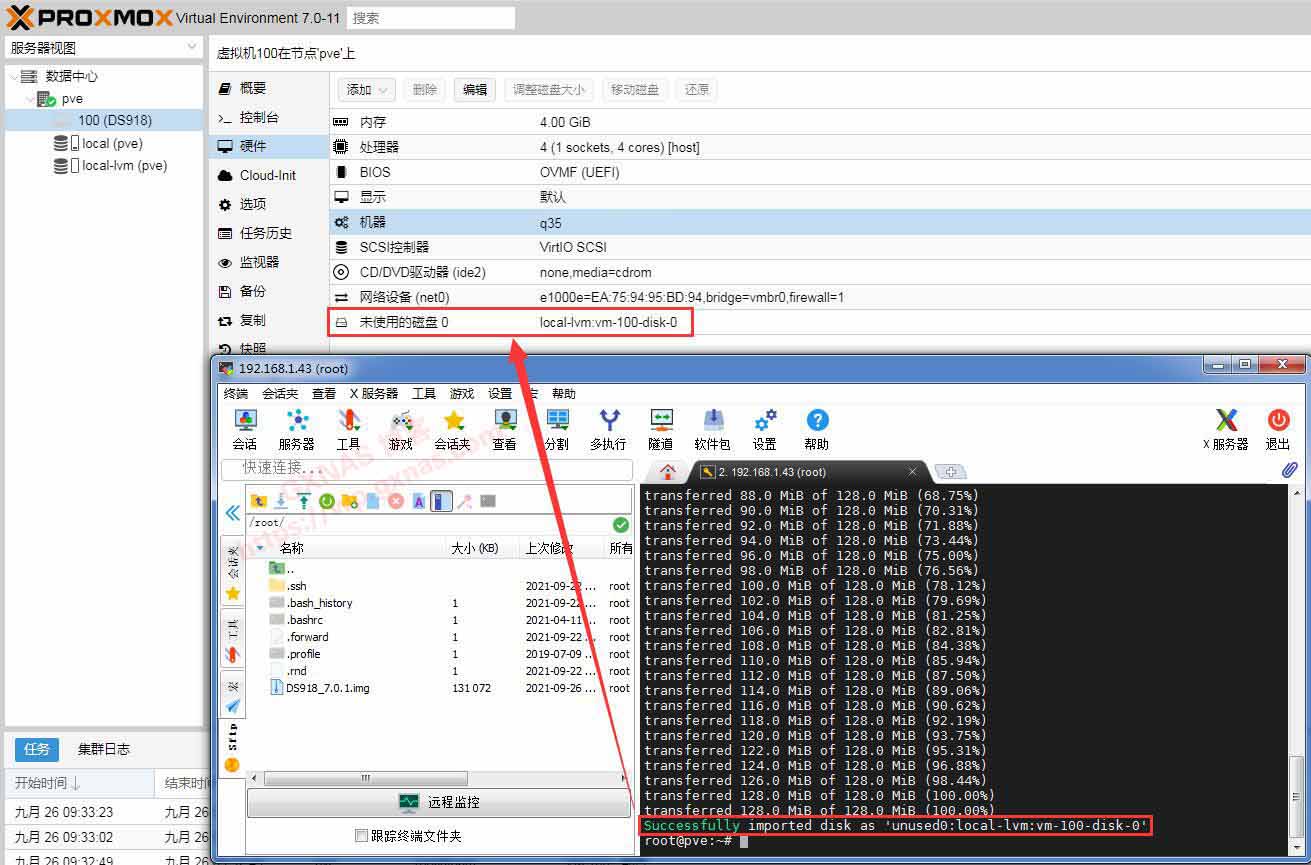Image resolution: width=1311 pixels, height=865 pixels.
Task: Open the 添加 dropdown in Proxmox hardware
Action: [365, 89]
